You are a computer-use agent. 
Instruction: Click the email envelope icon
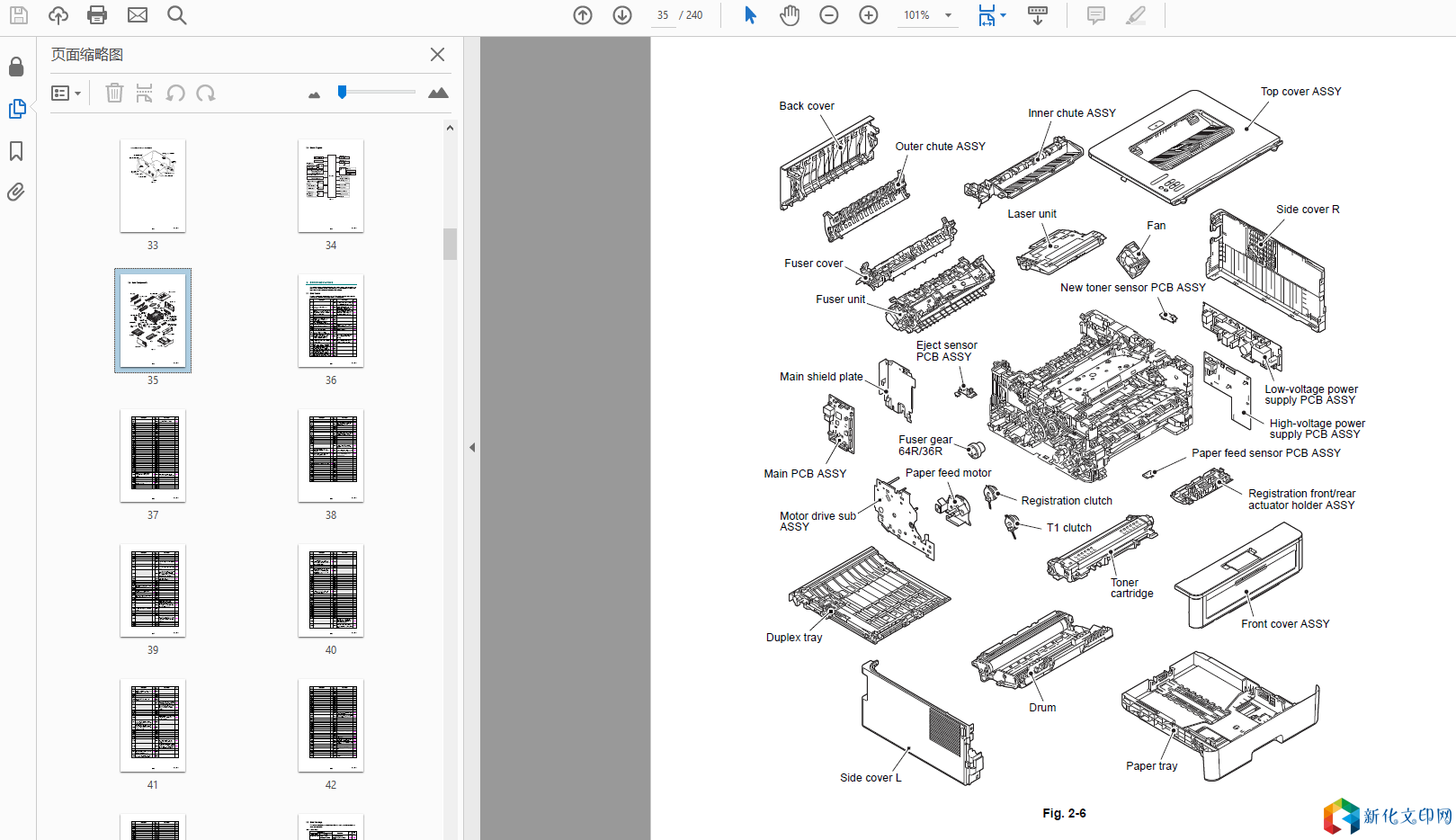pos(138,15)
